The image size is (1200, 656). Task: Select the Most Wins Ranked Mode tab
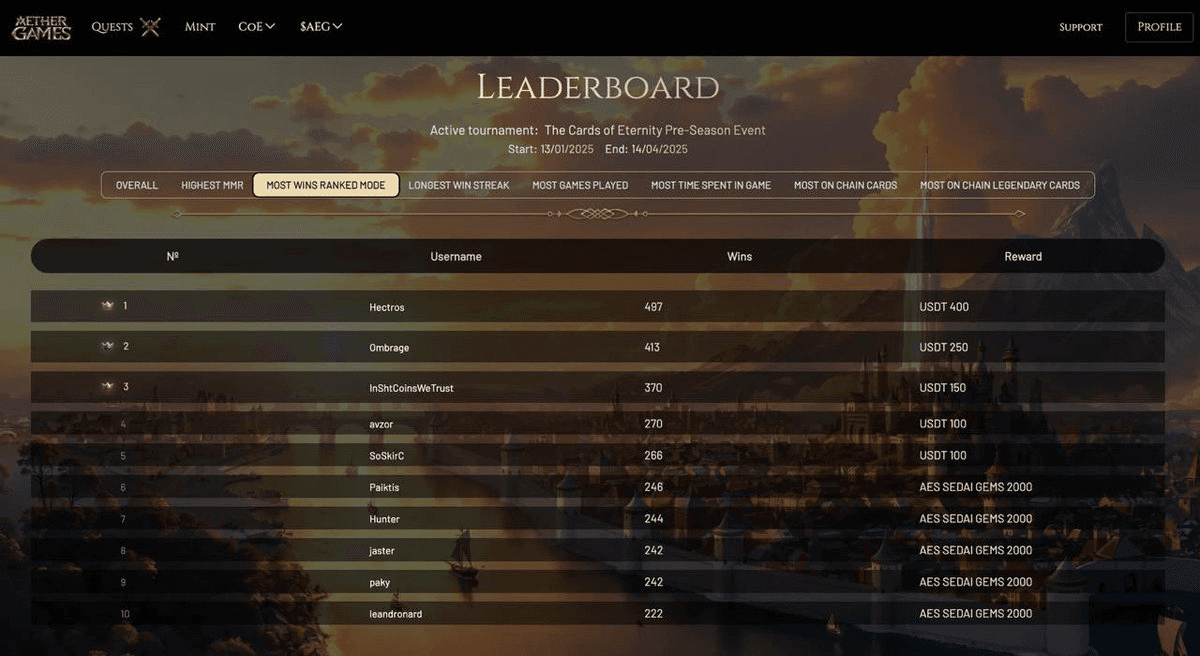click(x=326, y=185)
